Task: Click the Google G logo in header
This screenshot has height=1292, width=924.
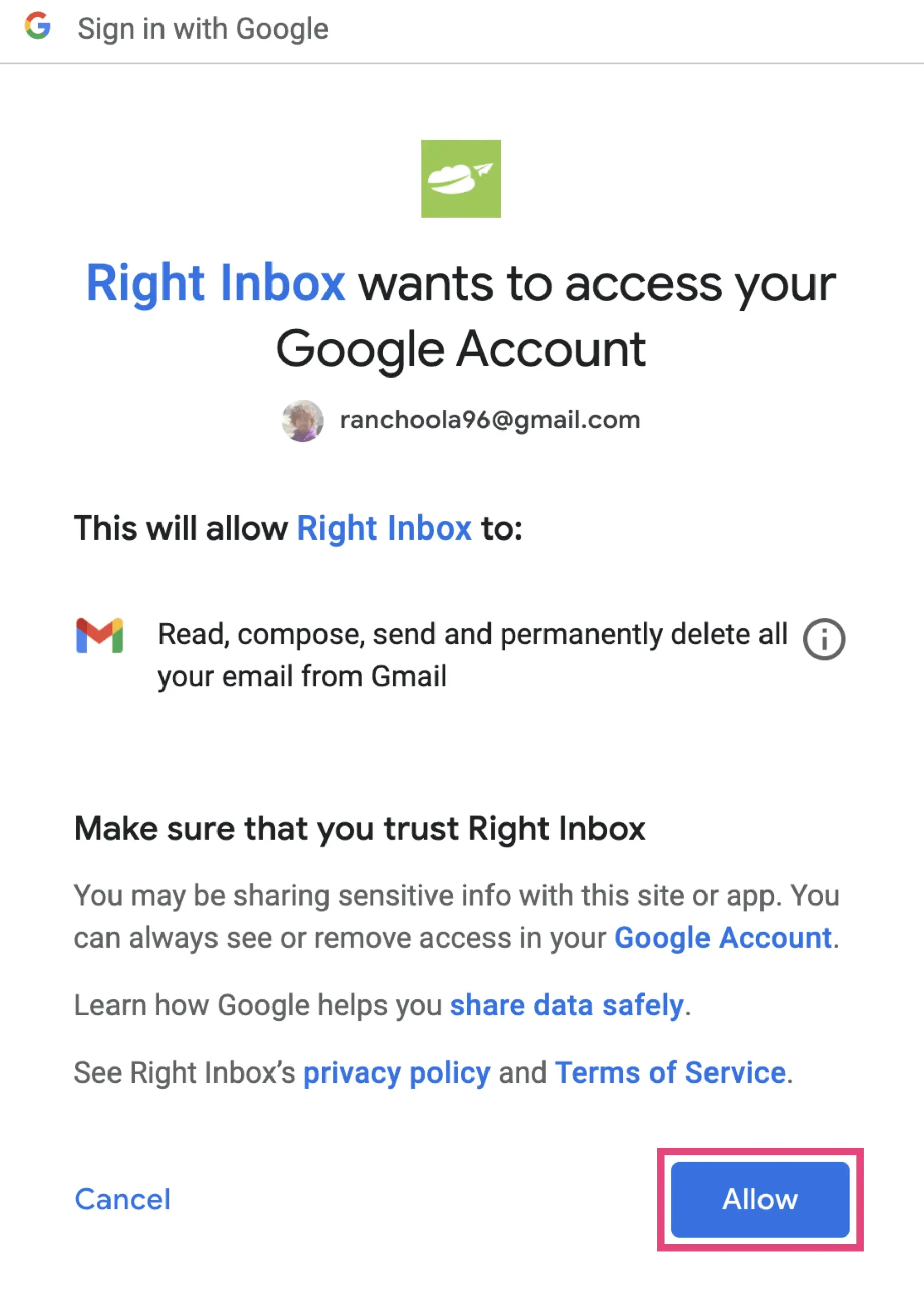Action: 38,26
